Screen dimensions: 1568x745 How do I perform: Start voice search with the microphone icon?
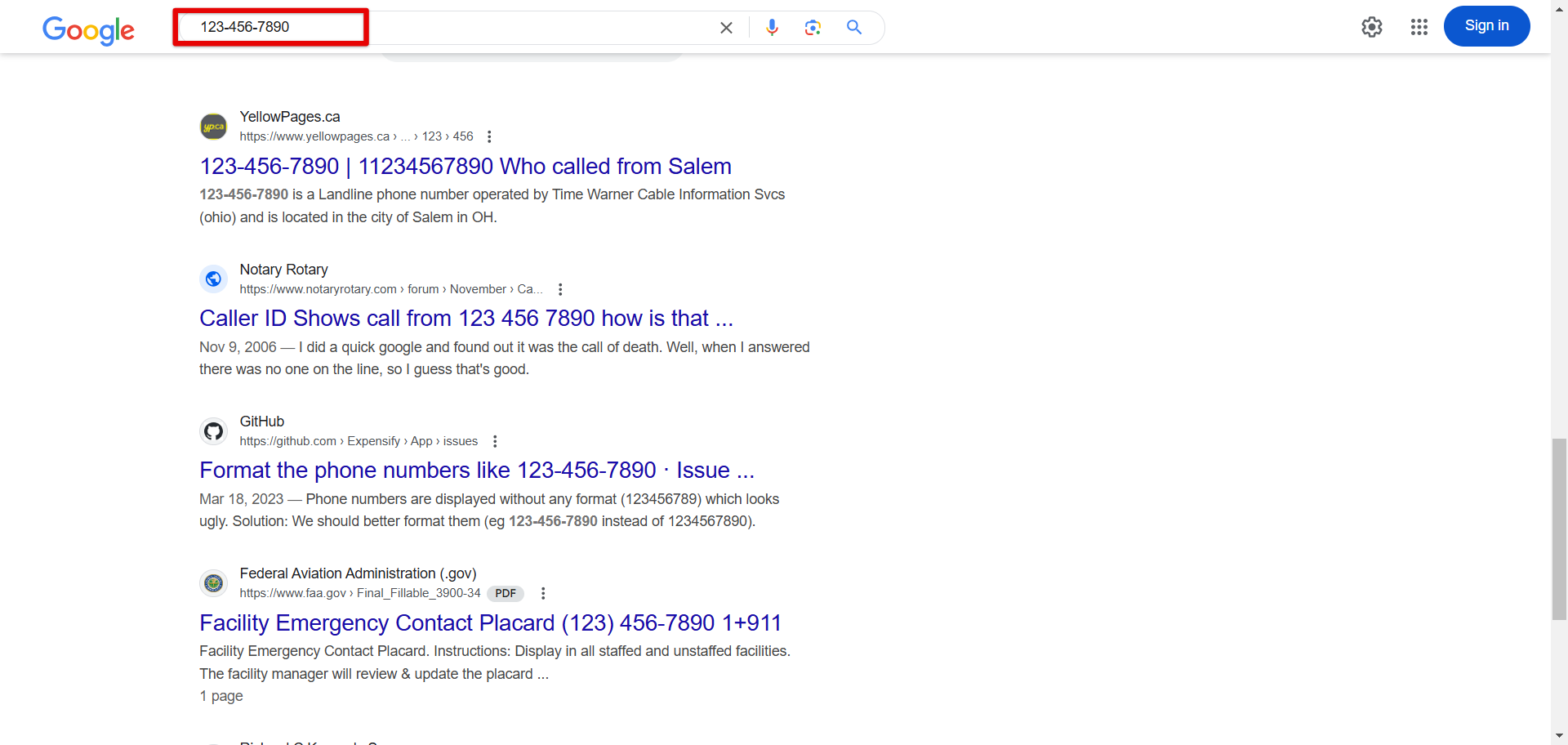tap(772, 28)
